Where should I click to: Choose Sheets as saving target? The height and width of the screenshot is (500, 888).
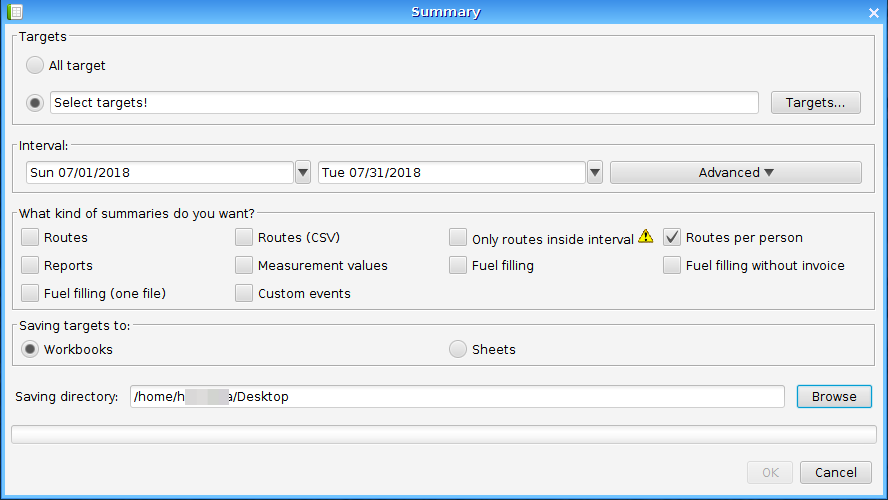tap(458, 350)
